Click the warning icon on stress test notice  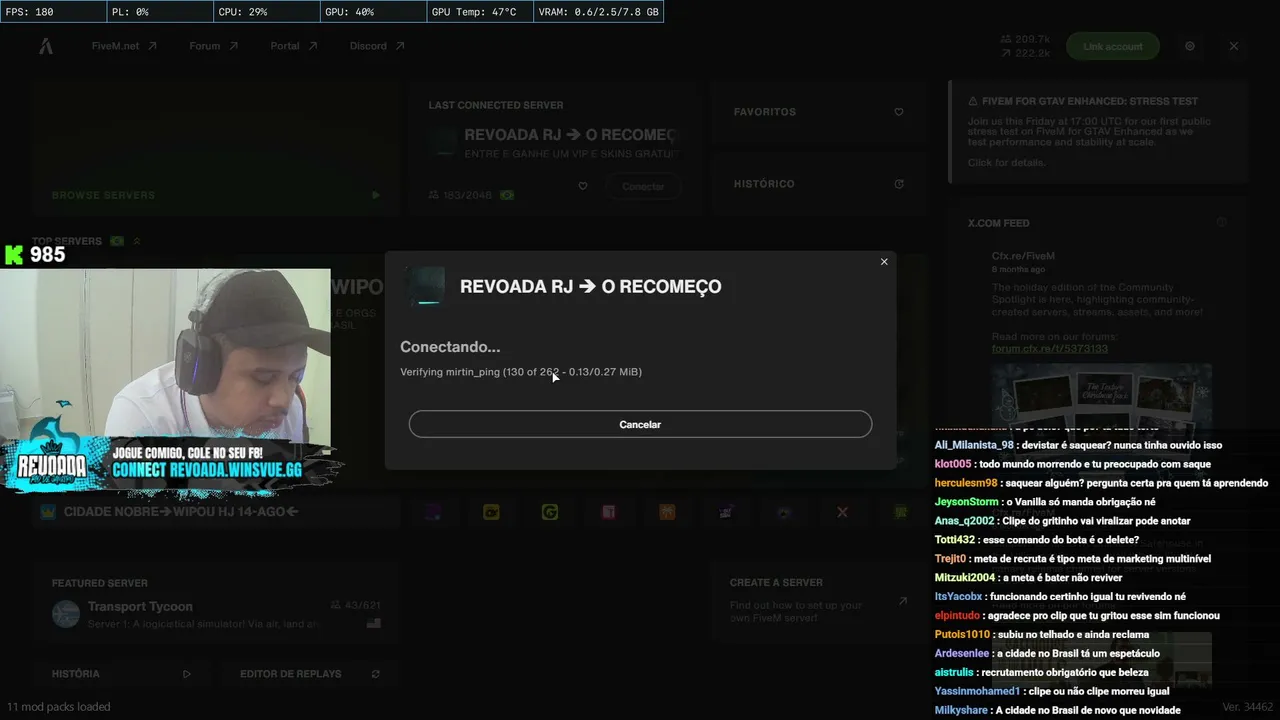tap(973, 101)
